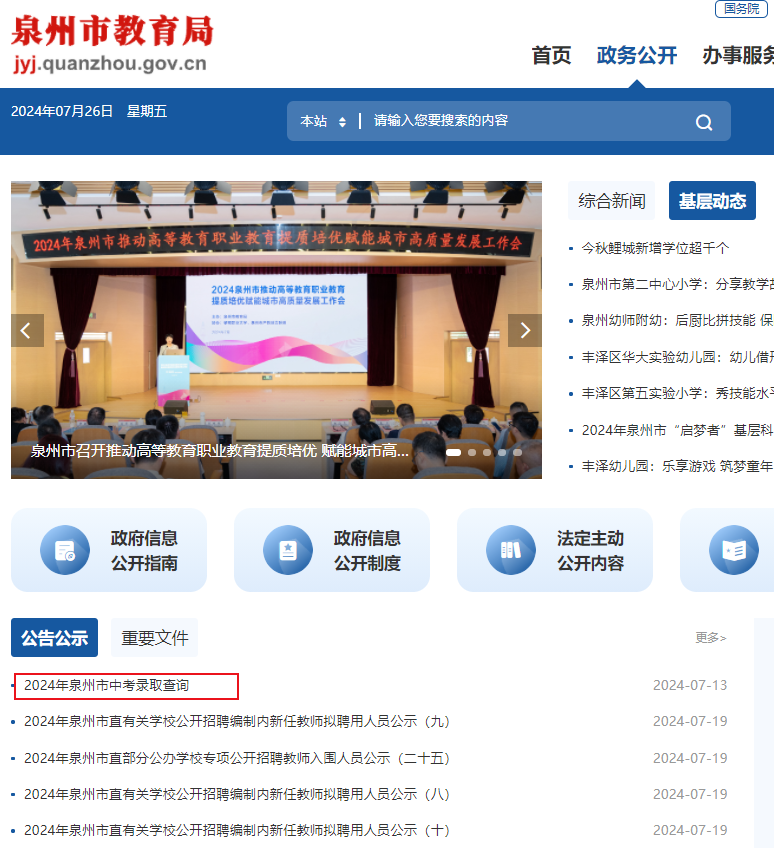Click the 泉州市教育局 site logo

tap(111, 43)
